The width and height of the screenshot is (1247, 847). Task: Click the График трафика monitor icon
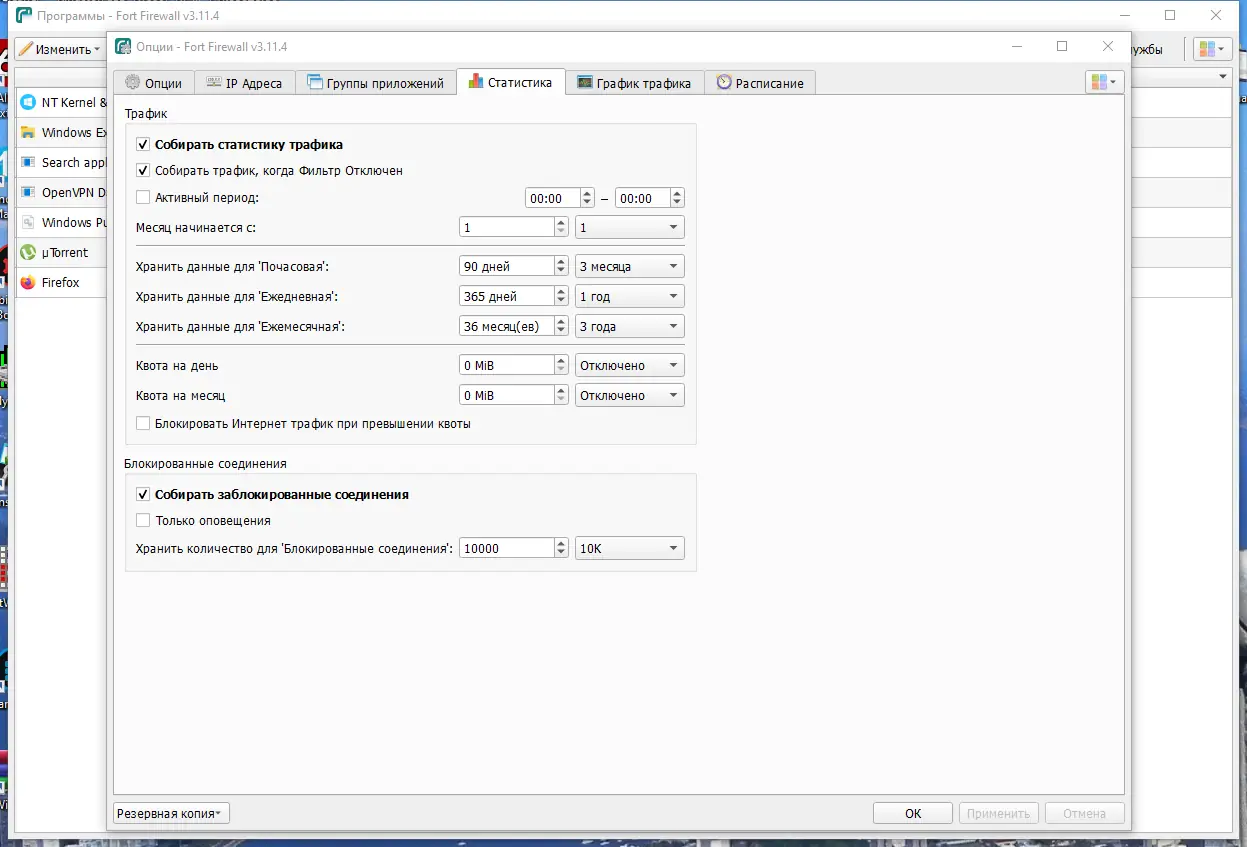click(585, 83)
